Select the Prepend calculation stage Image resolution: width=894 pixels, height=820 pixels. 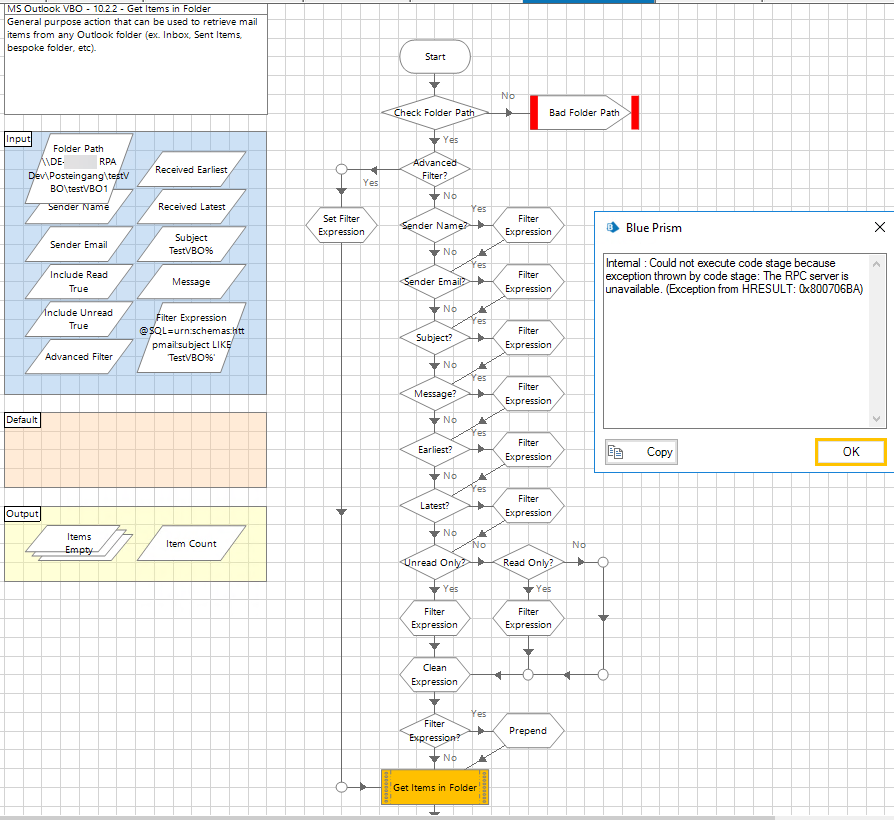[x=528, y=730]
